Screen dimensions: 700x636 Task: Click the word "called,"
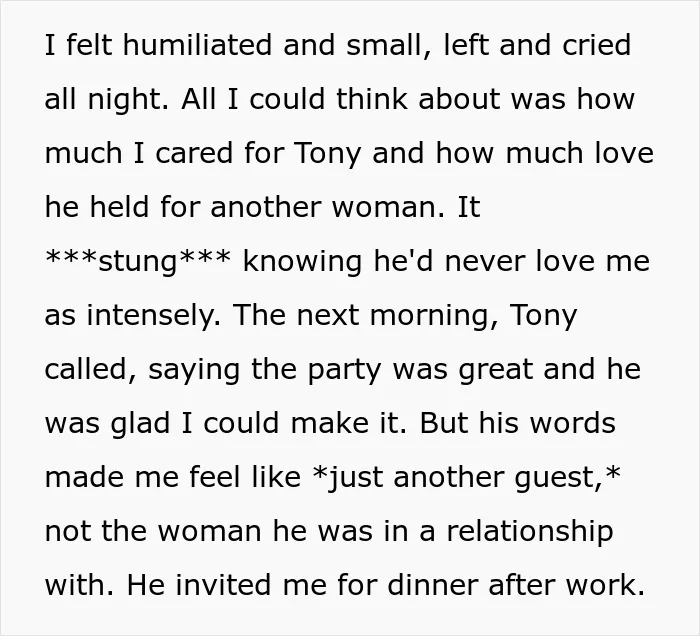pyautogui.click(x=91, y=370)
